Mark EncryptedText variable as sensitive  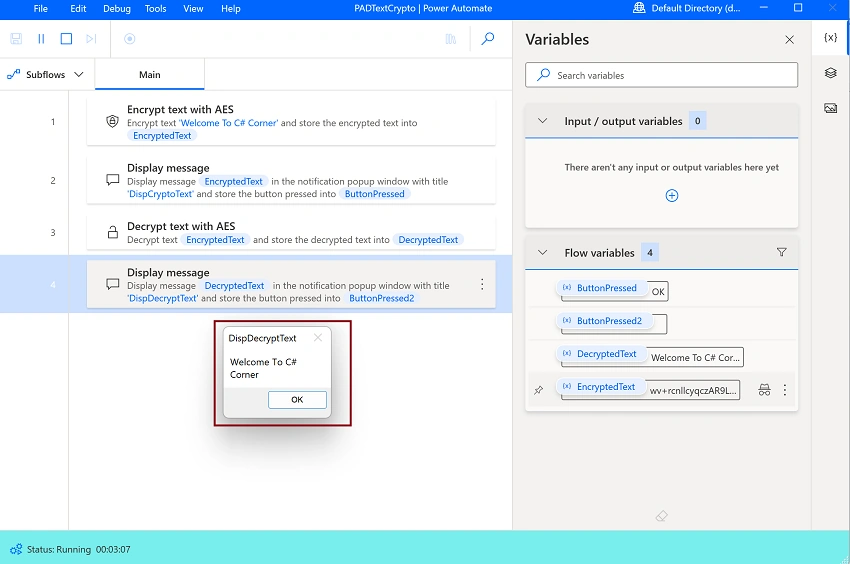point(764,390)
